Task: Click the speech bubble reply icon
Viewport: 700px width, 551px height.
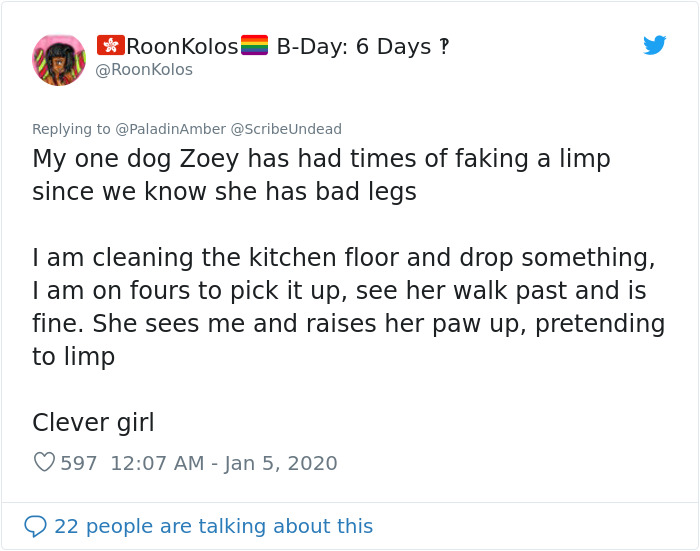Action: click(x=35, y=526)
